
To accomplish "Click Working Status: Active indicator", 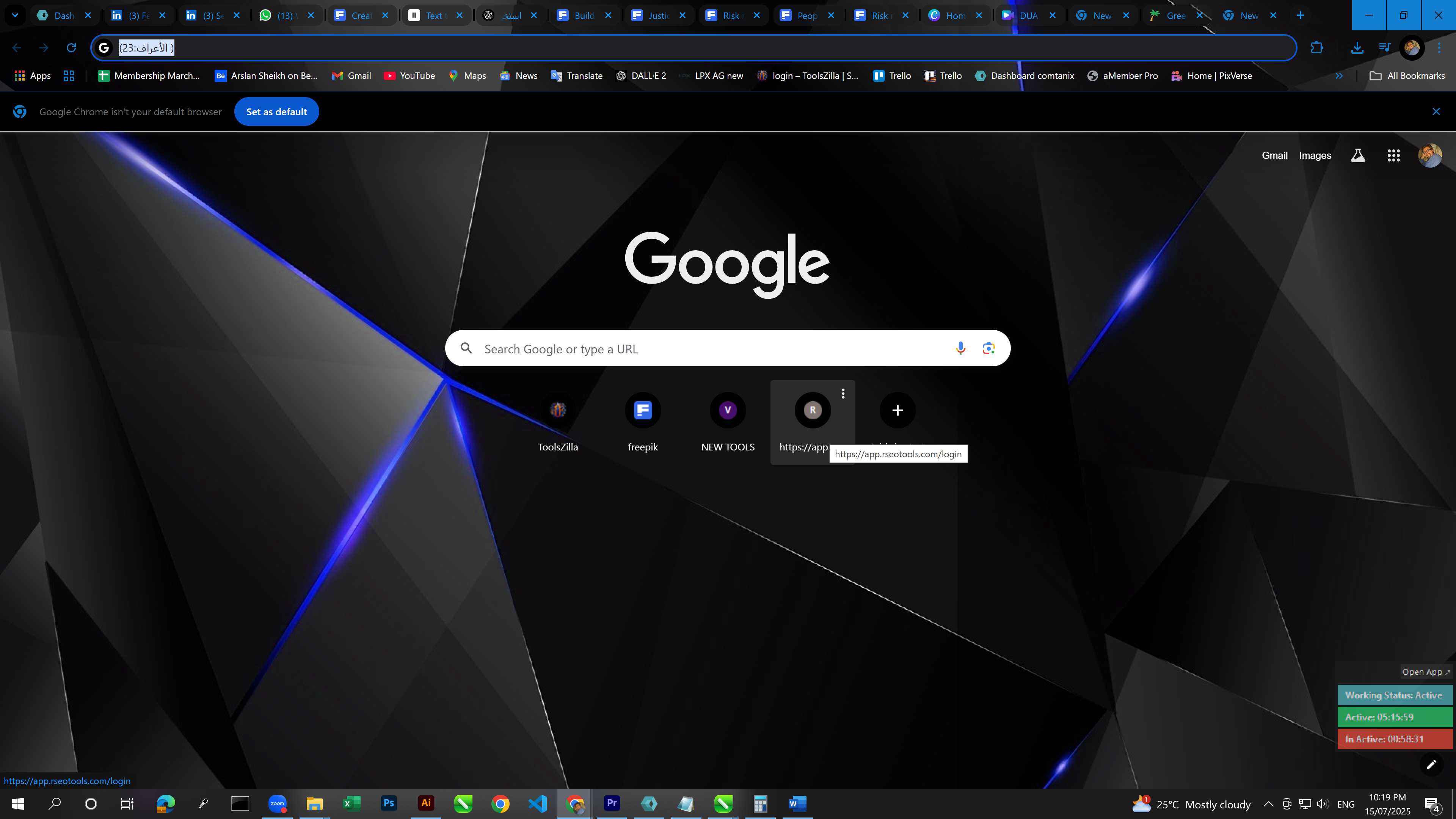I will (1394, 695).
